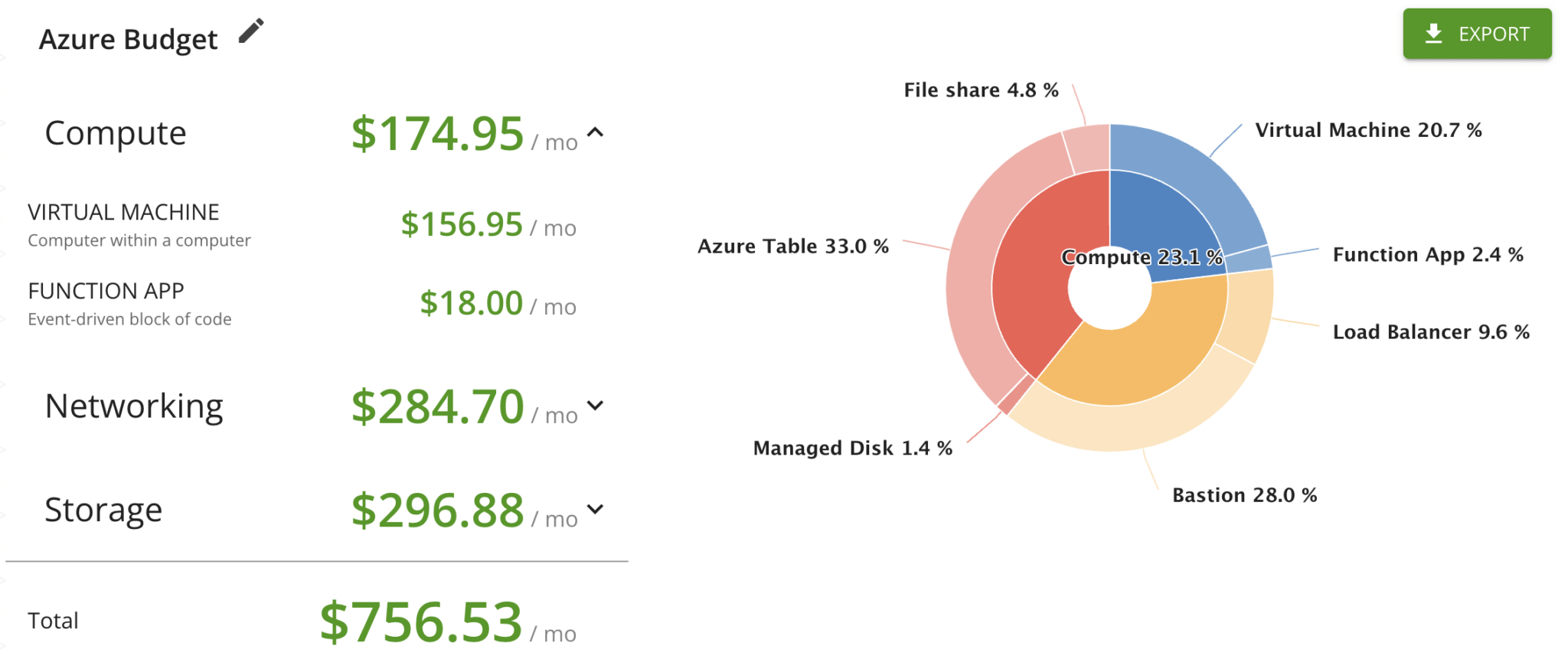Select the FUNCTION APP line item

(106, 291)
